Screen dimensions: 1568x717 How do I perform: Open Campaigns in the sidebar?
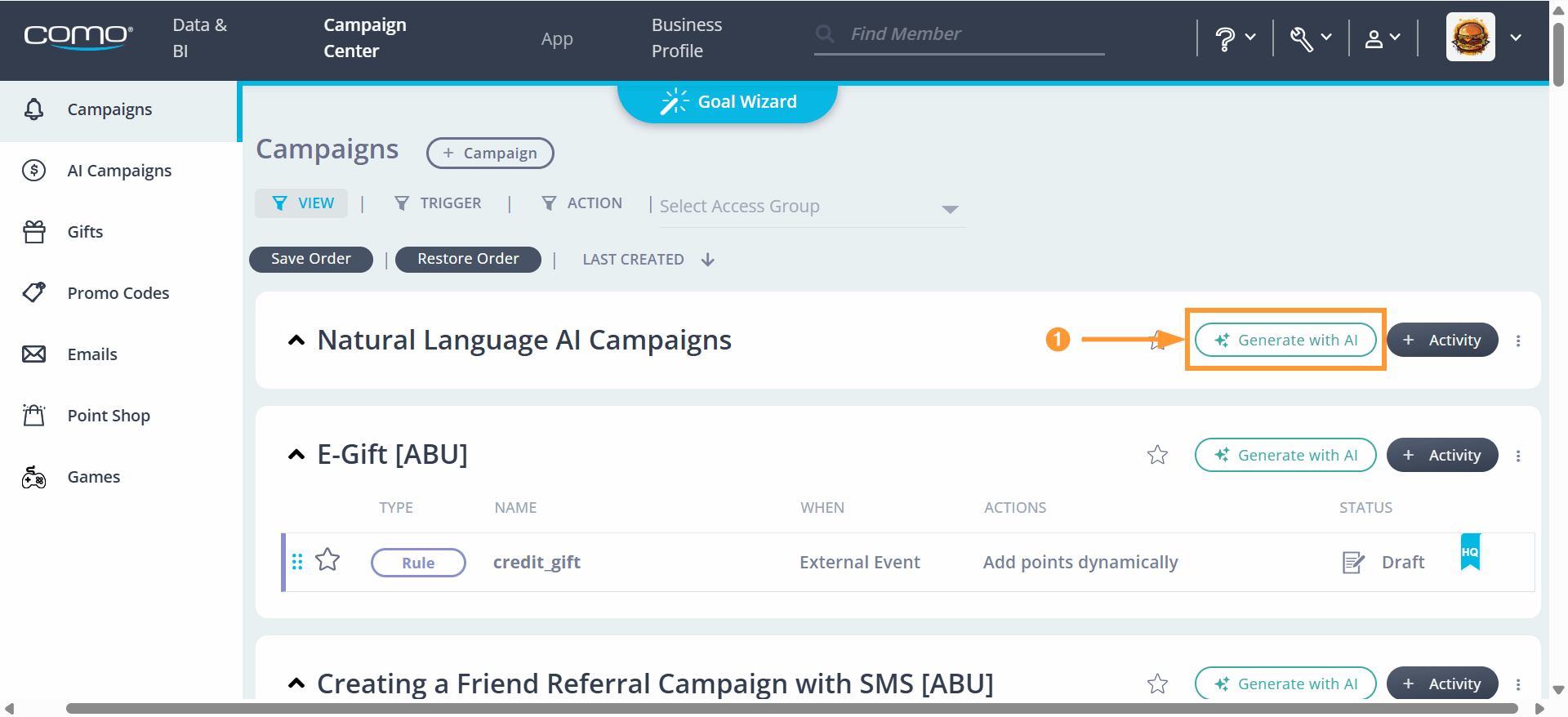[119, 110]
